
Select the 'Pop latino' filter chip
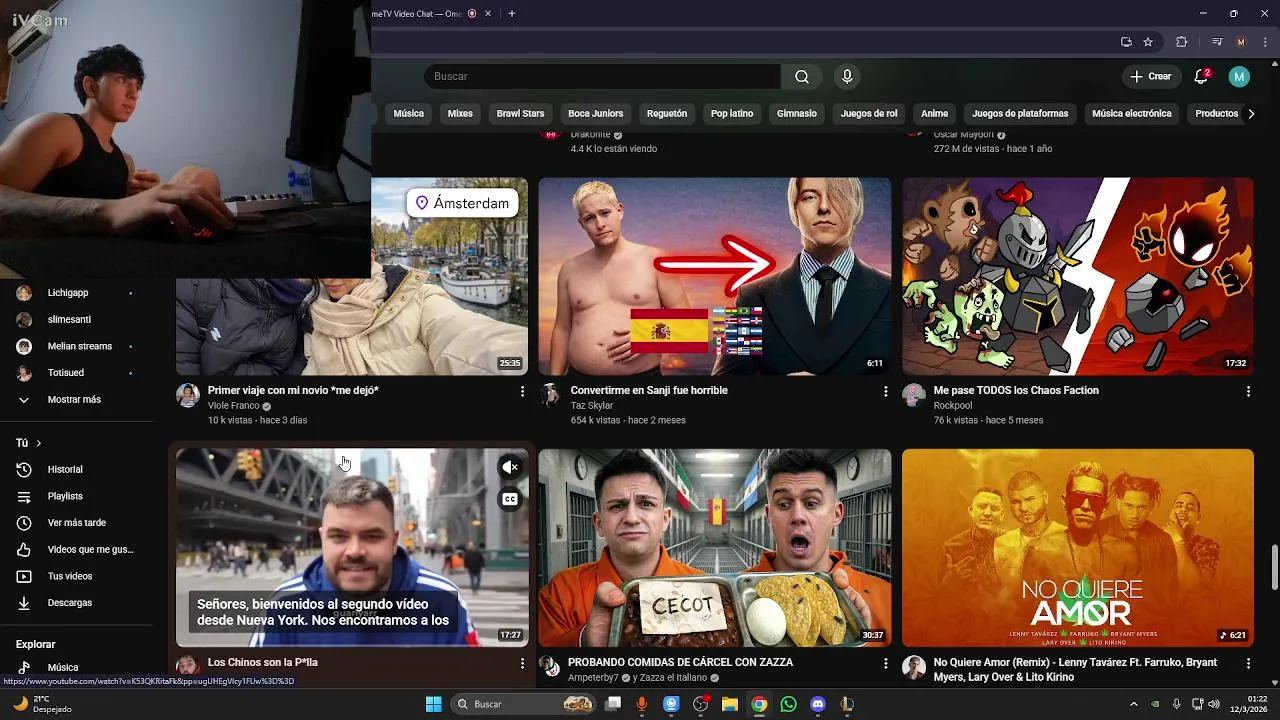(732, 114)
